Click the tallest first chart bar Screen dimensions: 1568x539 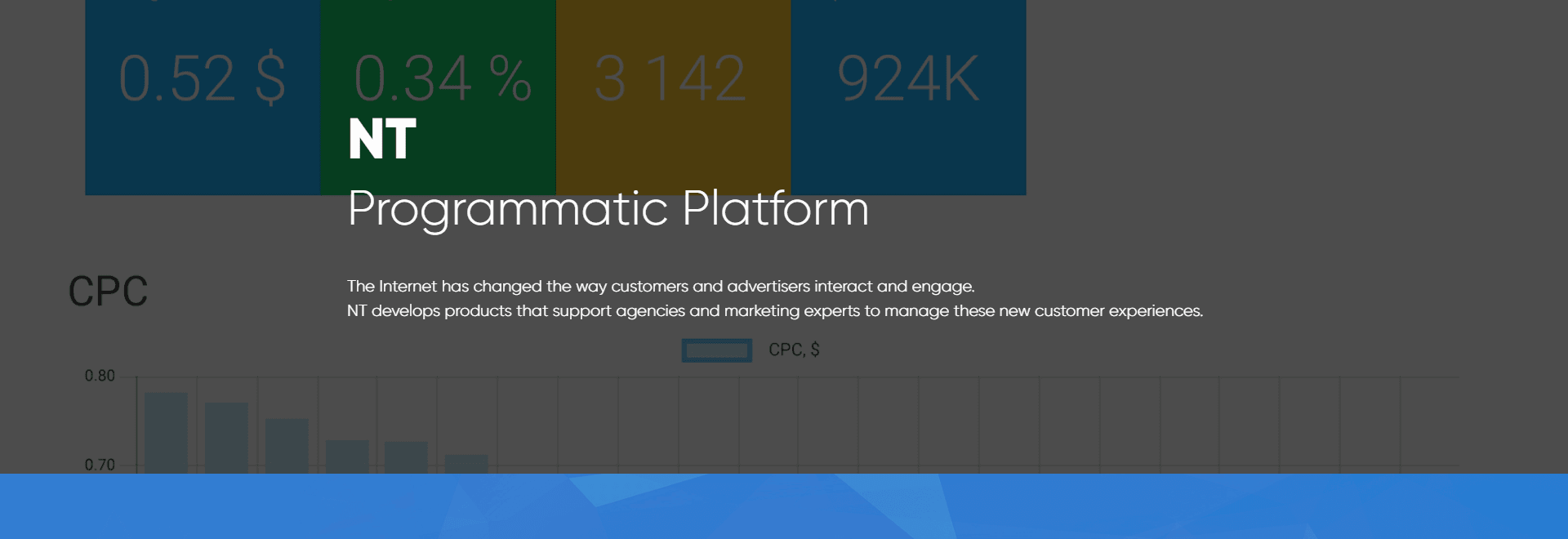(x=167, y=433)
